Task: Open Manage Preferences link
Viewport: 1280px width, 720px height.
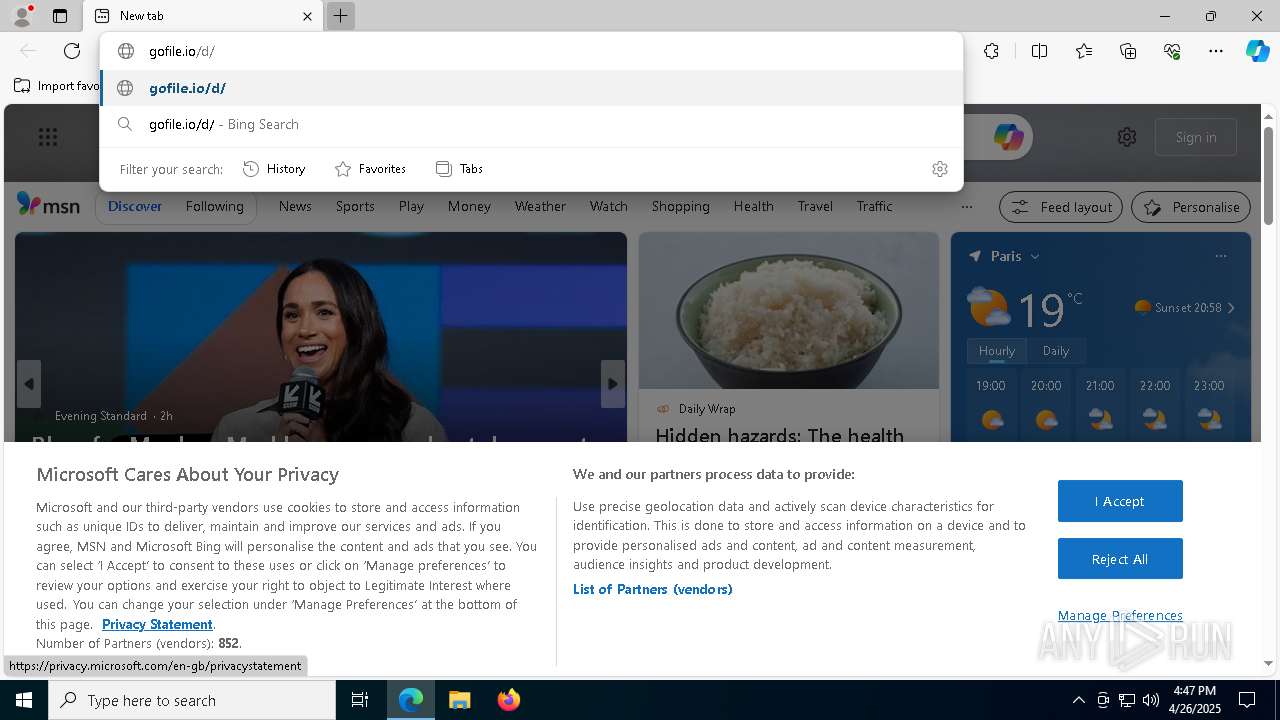Action: [x=1120, y=615]
